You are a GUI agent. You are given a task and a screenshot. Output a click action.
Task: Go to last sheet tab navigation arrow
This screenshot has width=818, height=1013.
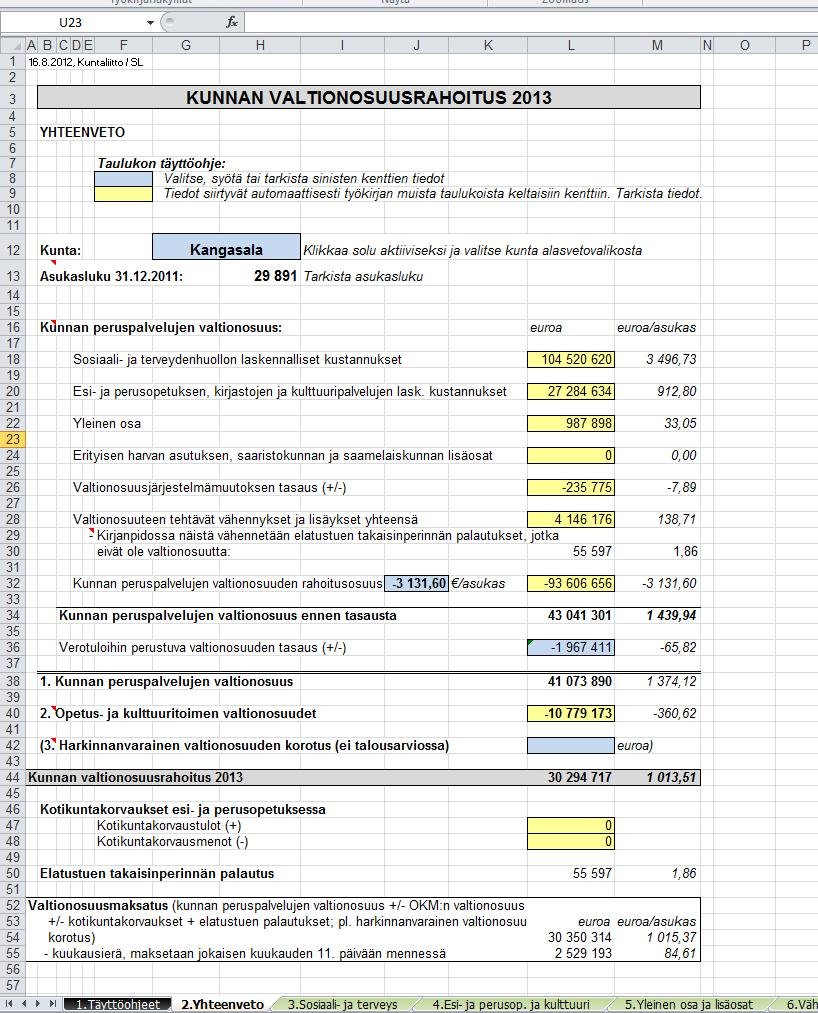[x=52, y=1004]
